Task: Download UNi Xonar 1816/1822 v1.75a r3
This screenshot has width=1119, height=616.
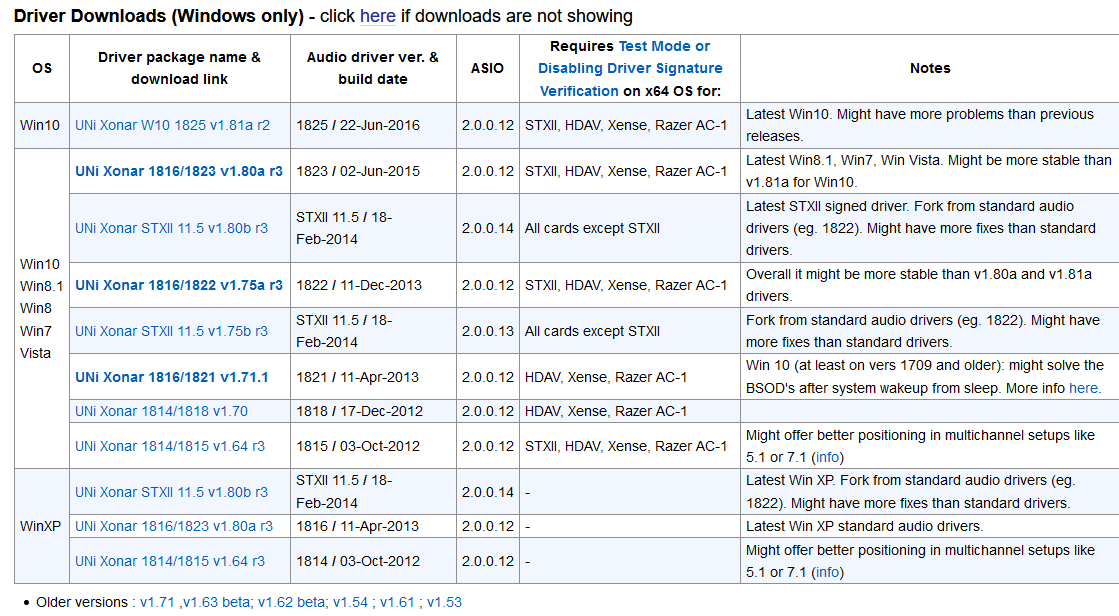Action: click(178, 285)
